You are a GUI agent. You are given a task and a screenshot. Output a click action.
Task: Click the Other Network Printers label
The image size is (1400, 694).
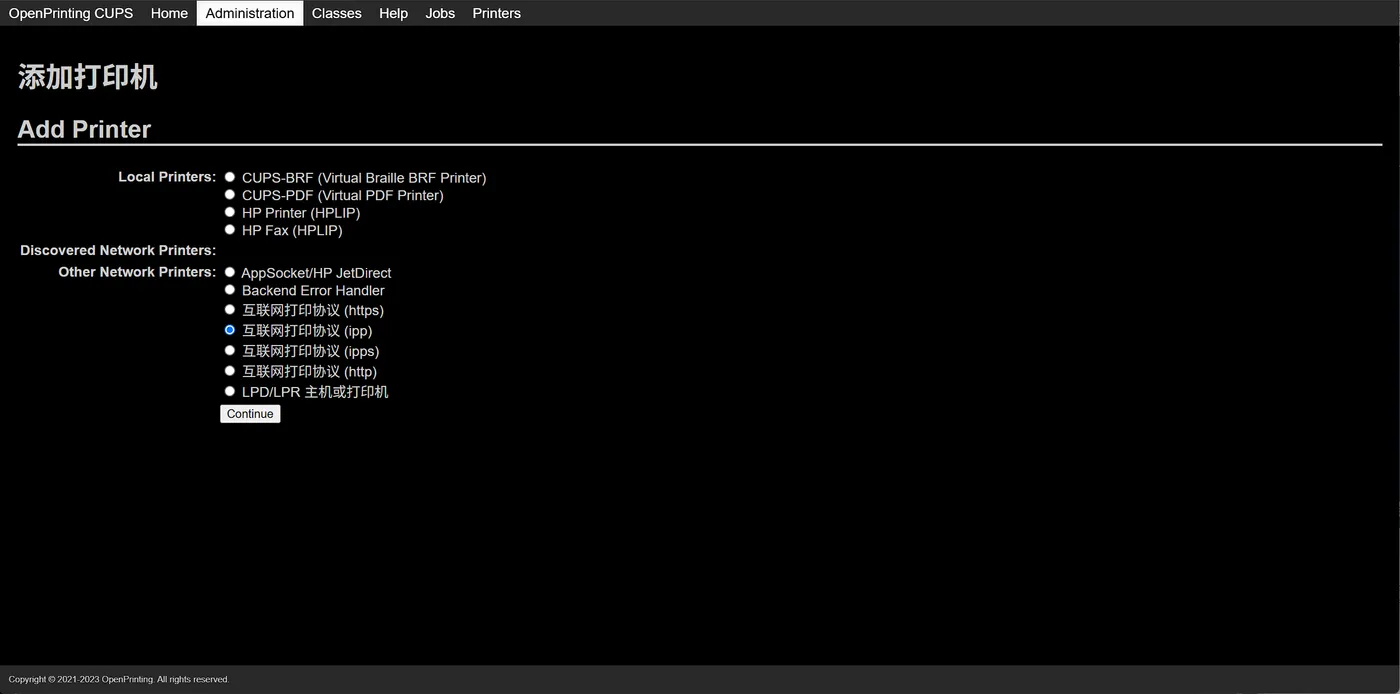tap(137, 272)
